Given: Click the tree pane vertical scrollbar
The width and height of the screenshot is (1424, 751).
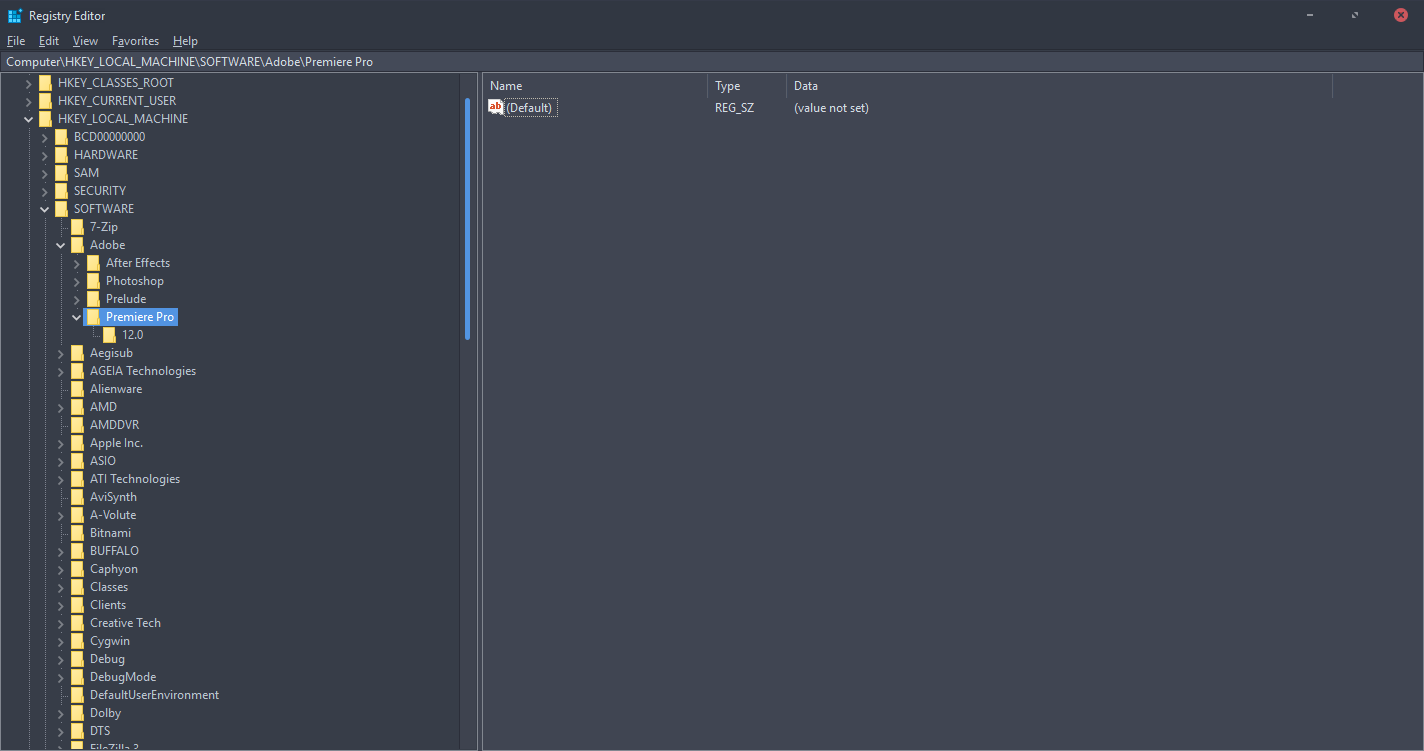Looking at the screenshot, I should pyautogui.click(x=467, y=218).
